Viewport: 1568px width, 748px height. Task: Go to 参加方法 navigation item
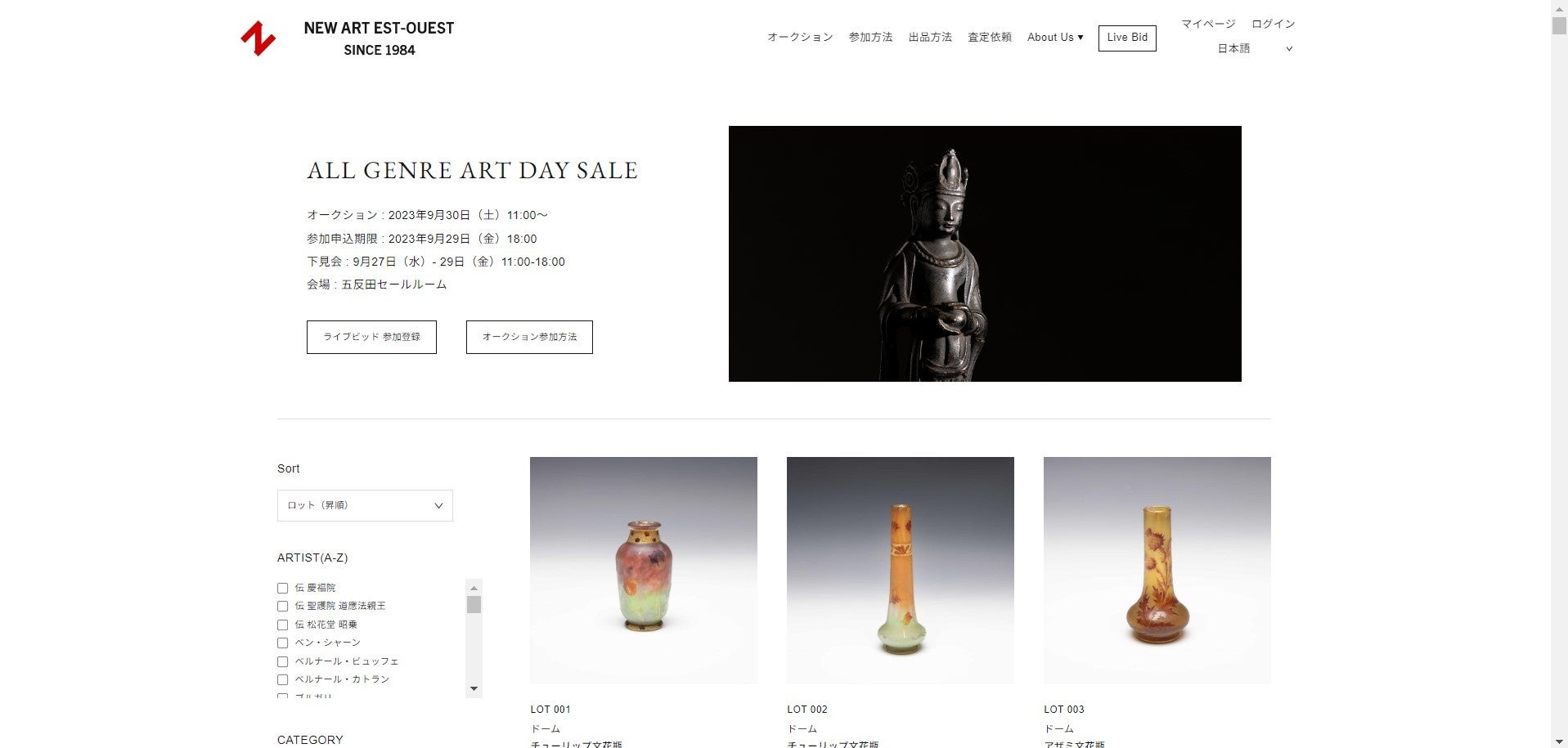[x=870, y=38]
